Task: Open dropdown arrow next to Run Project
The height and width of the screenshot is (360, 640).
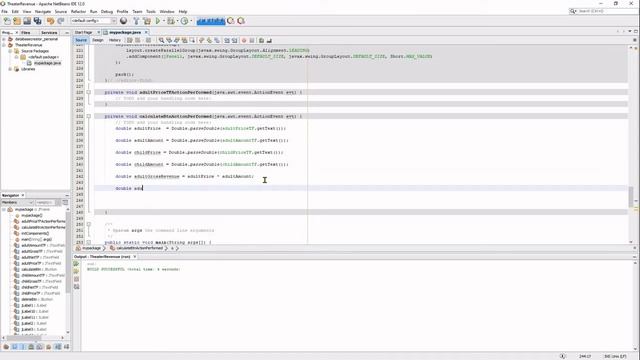Action: click(164, 21)
